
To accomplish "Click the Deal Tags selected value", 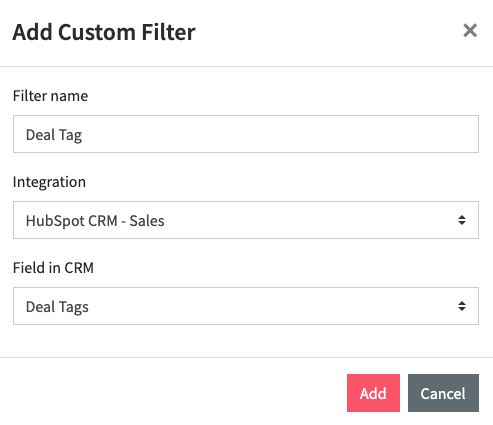I will pos(57,307).
